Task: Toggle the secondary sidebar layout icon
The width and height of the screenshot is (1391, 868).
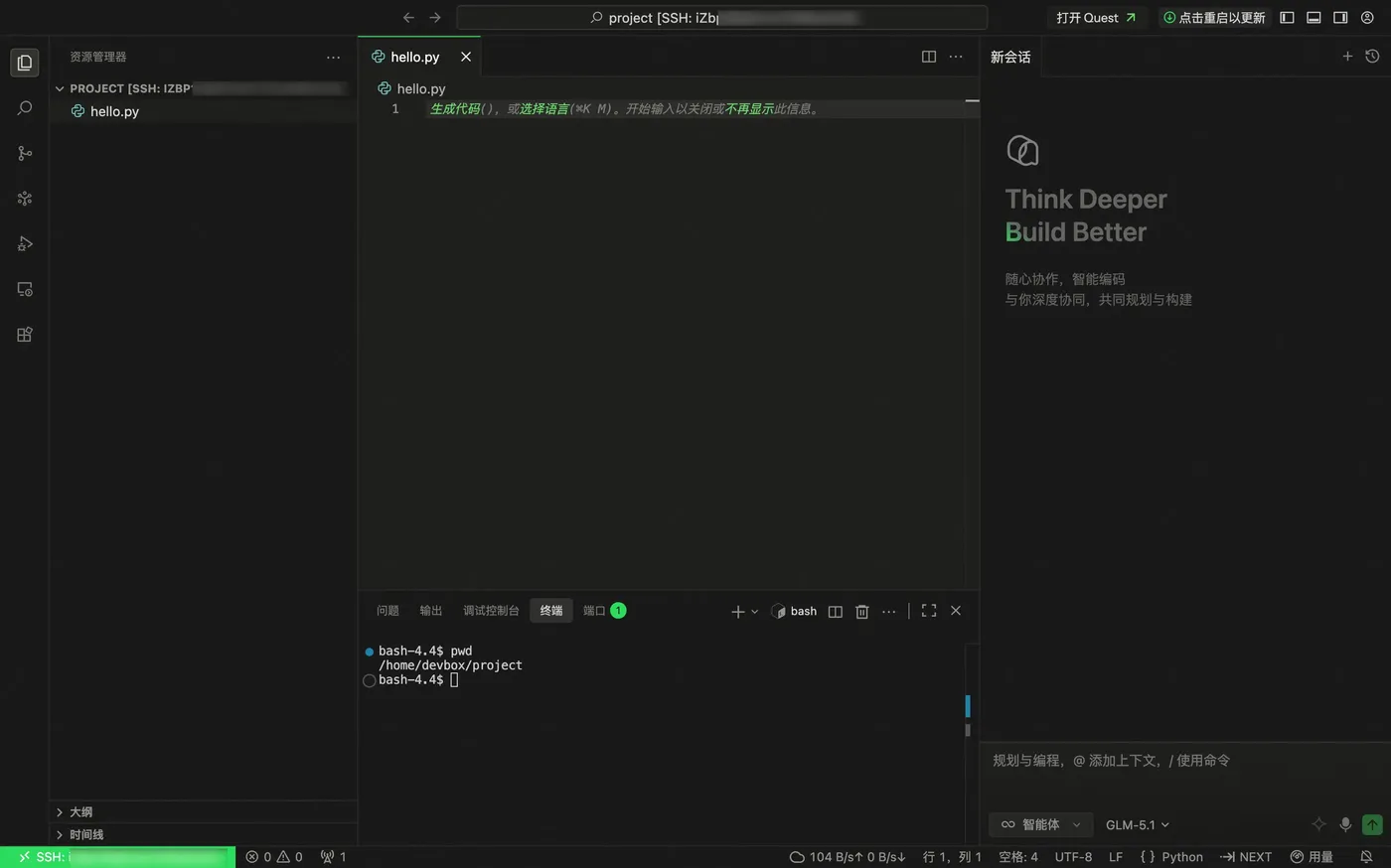Action: [x=1340, y=18]
